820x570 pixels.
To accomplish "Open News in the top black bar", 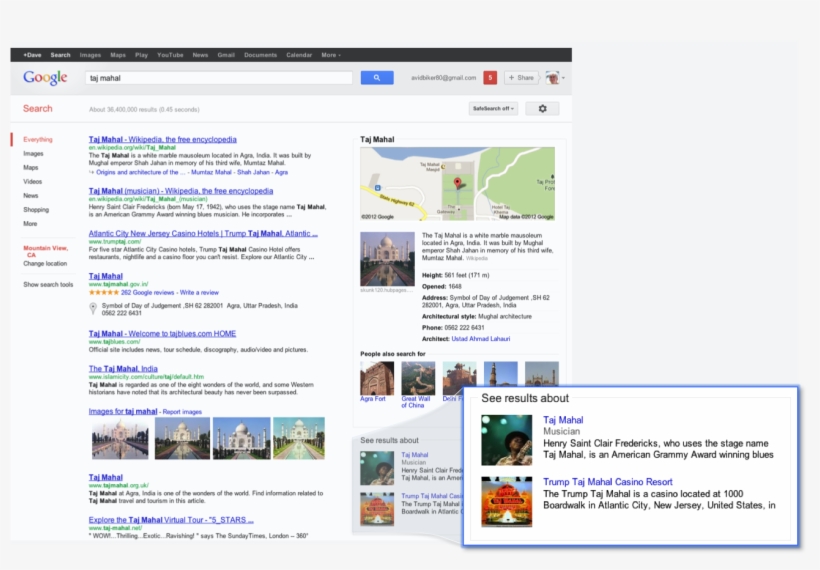I will [200, 55].
